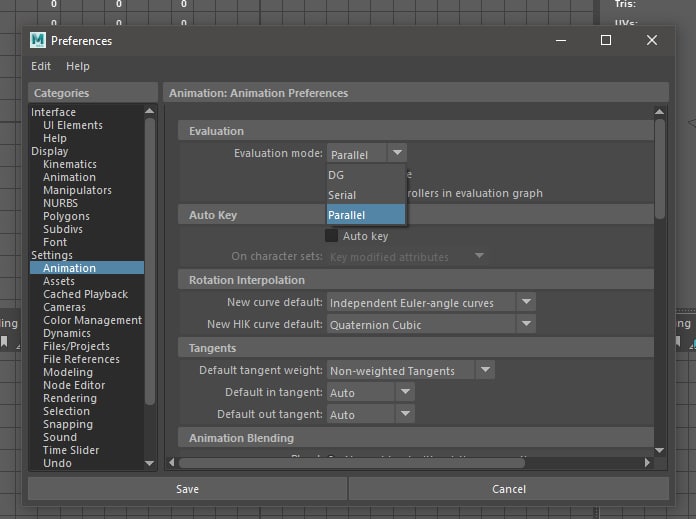
Task: Click horizontal scrollbar right arrow
Action: click(647, 463)
